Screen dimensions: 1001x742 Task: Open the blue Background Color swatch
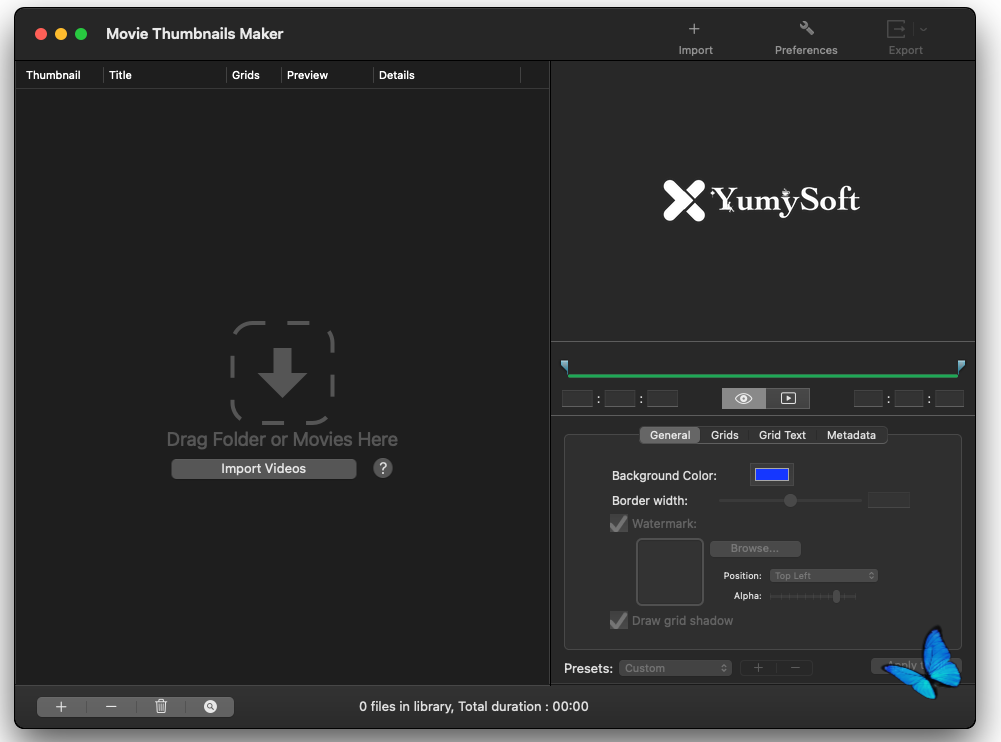[771, 475]
